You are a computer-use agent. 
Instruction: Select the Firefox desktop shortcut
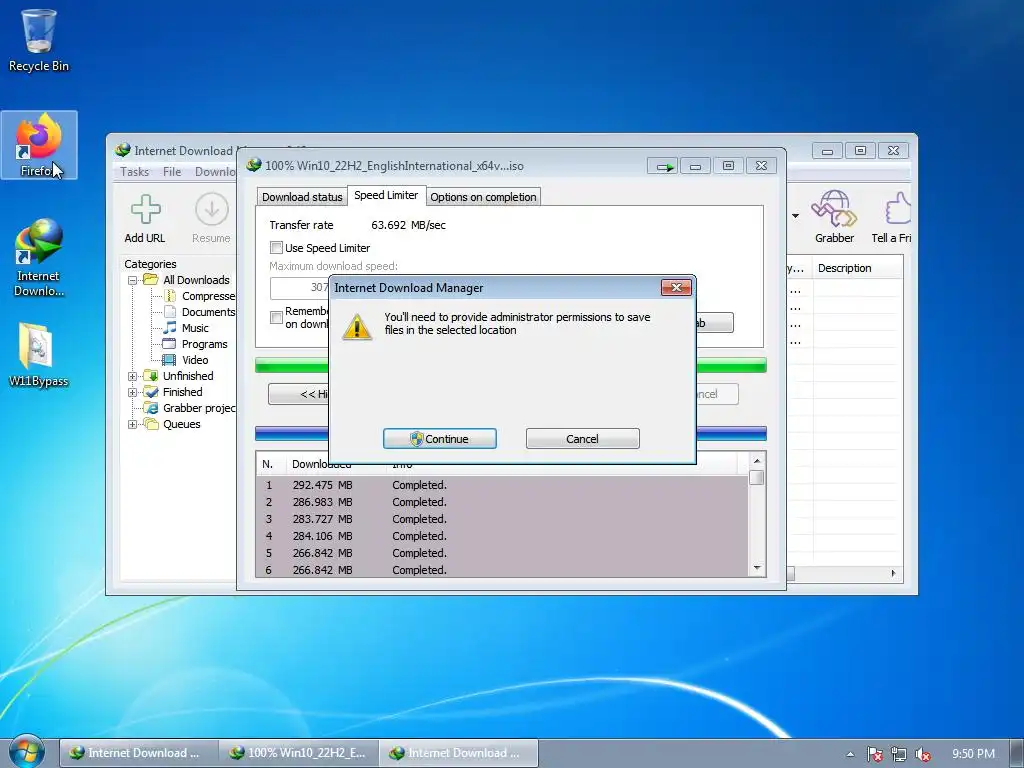[x=39, y=144]
